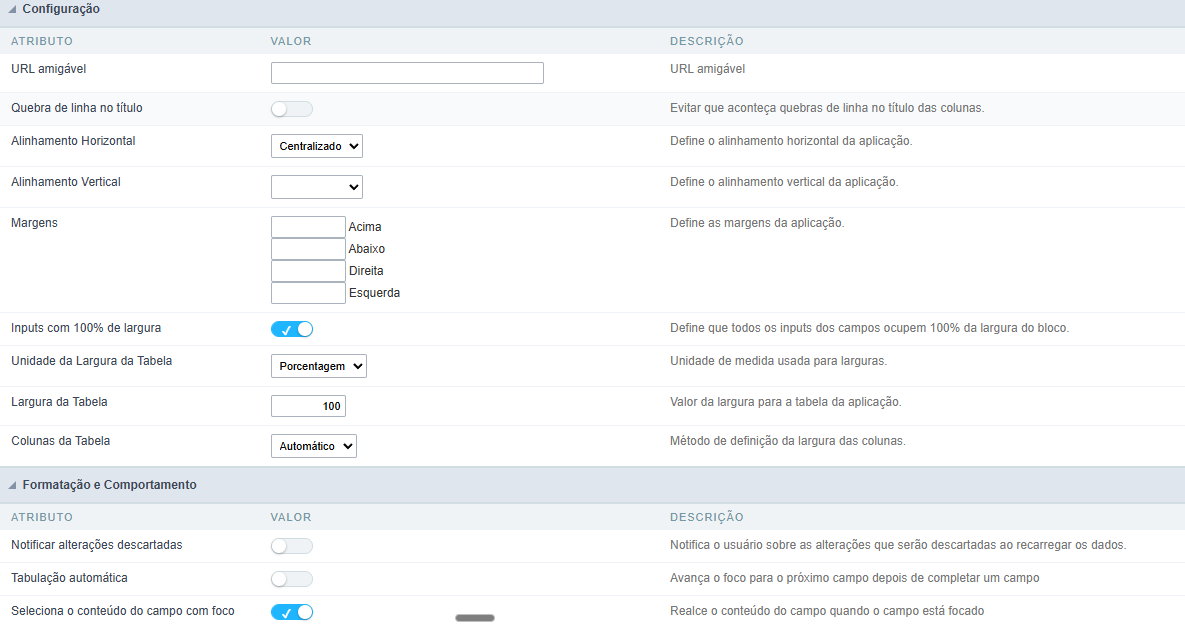Open Unidade da Largura da Tabela dropdown
The height and width of the screenshot is (625, 1185).
319,366
